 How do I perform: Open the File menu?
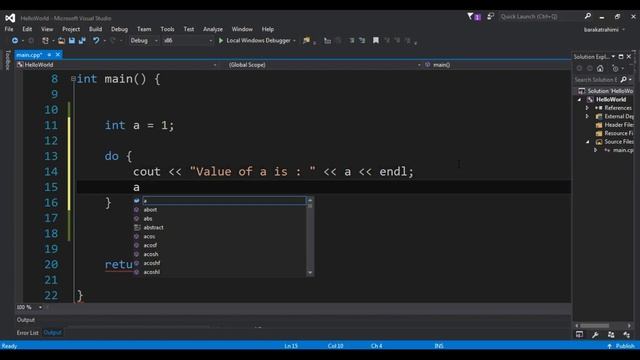click(x=9, y=29)
